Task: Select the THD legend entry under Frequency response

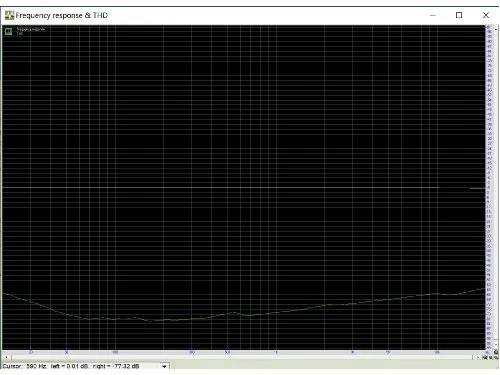Action: point(20,33)
